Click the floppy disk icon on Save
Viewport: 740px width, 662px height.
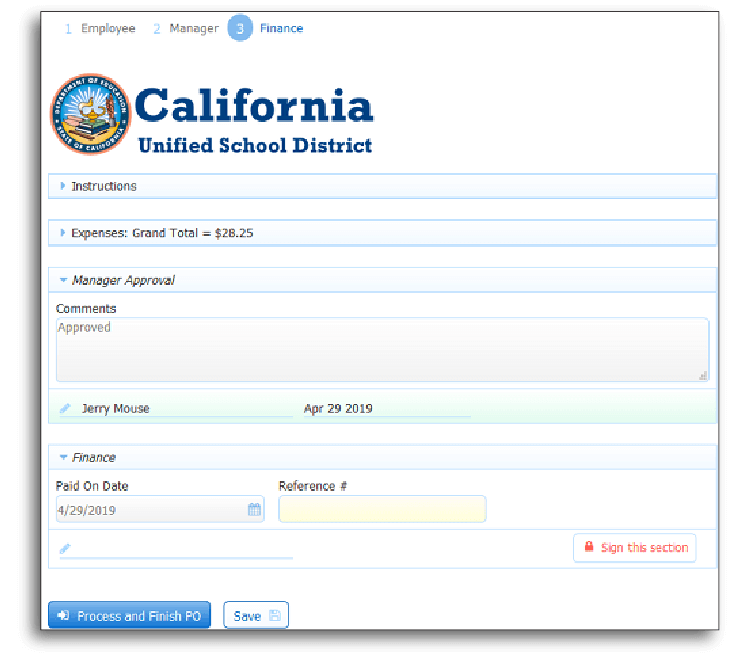(x=275, y=615)
